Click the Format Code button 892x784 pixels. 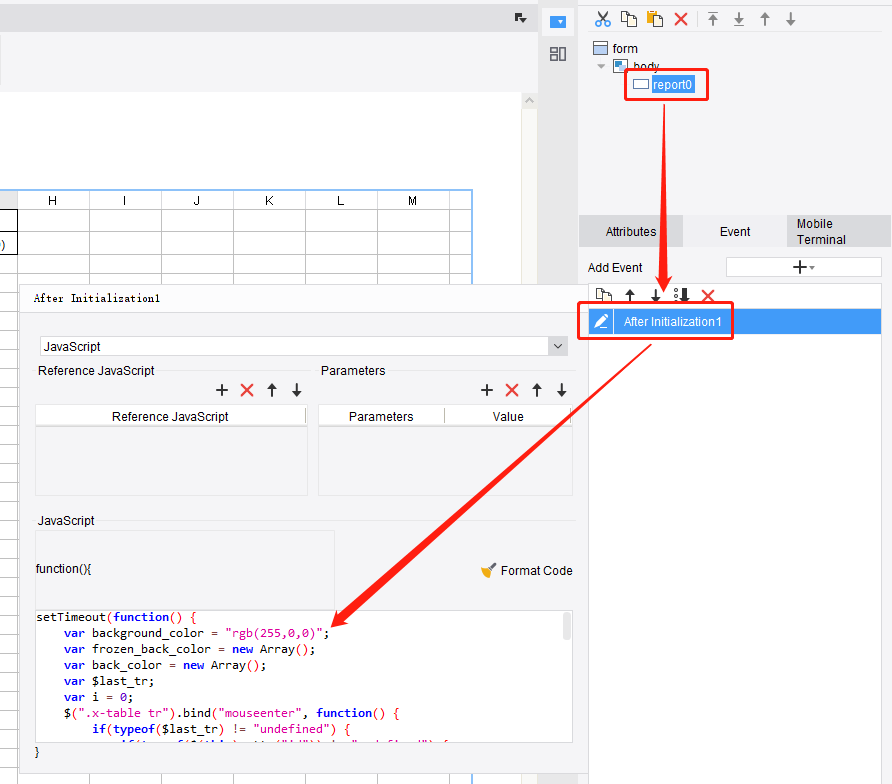[x=526, y=570]
